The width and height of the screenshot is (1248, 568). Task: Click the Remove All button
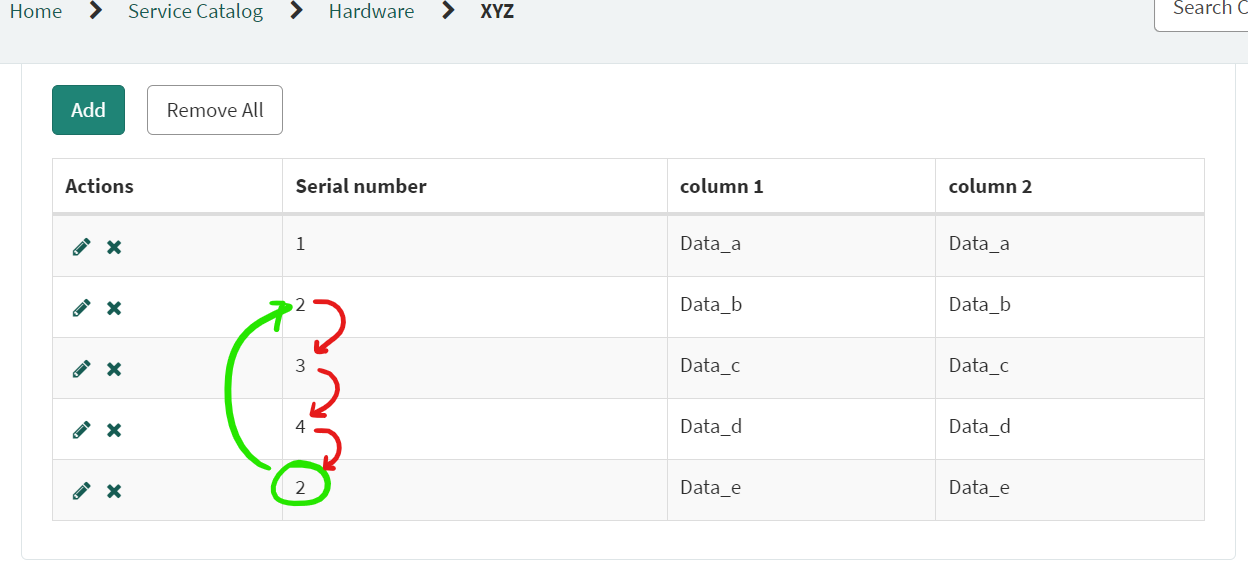tap(215, 110)
